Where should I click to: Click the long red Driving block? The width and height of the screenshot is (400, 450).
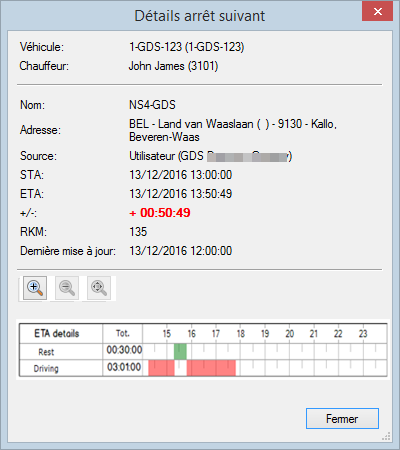pos(211,368)
